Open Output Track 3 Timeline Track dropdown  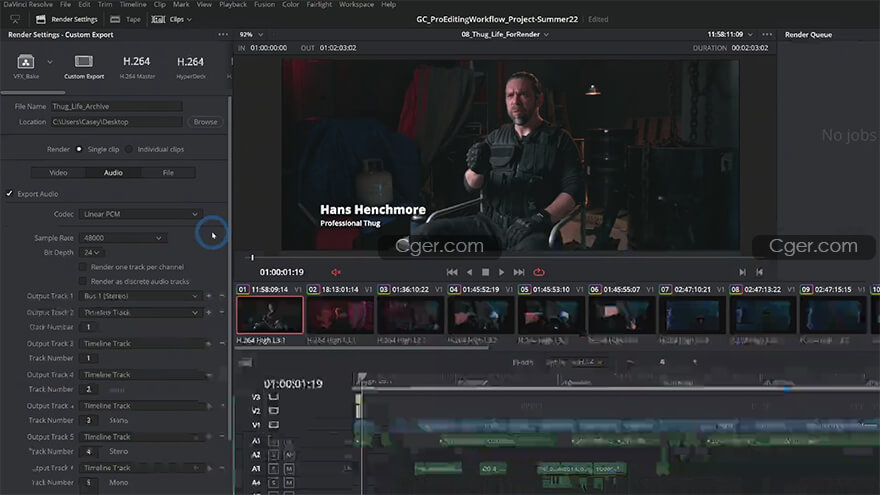click(140, 343)
